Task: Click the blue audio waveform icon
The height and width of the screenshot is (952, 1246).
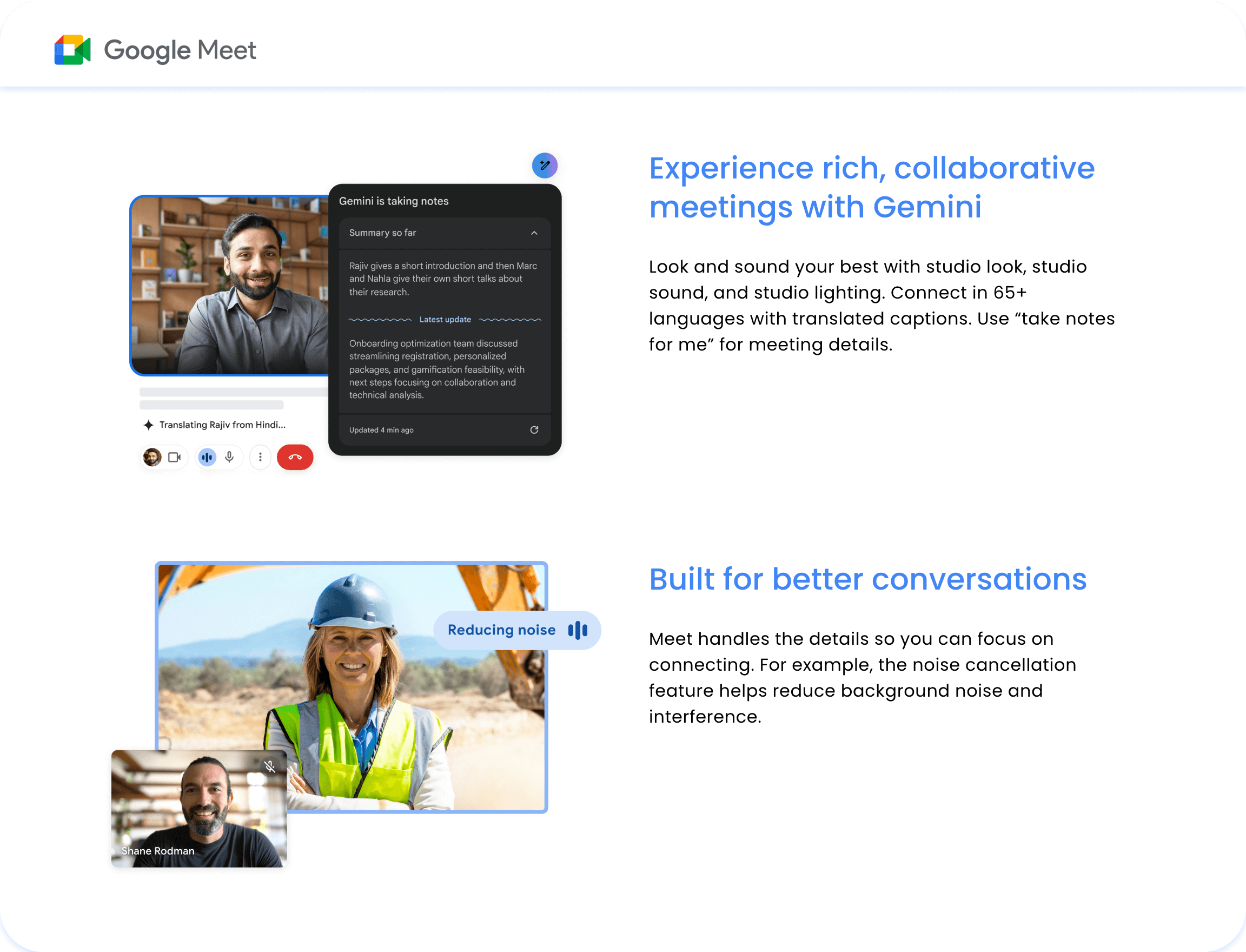Action: click(207, 457)
